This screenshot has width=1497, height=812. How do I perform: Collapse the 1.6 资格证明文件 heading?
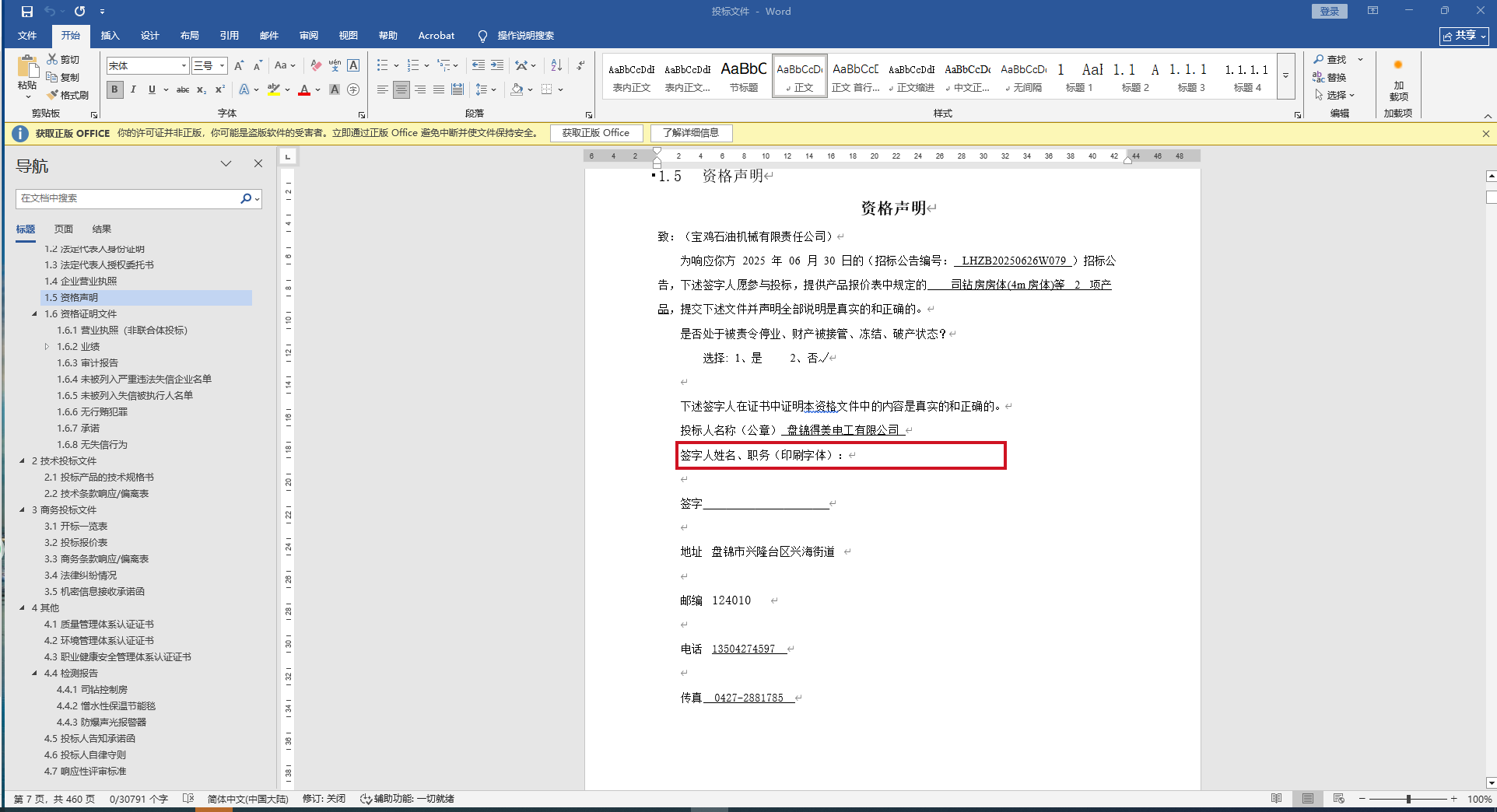click(34, 314)
